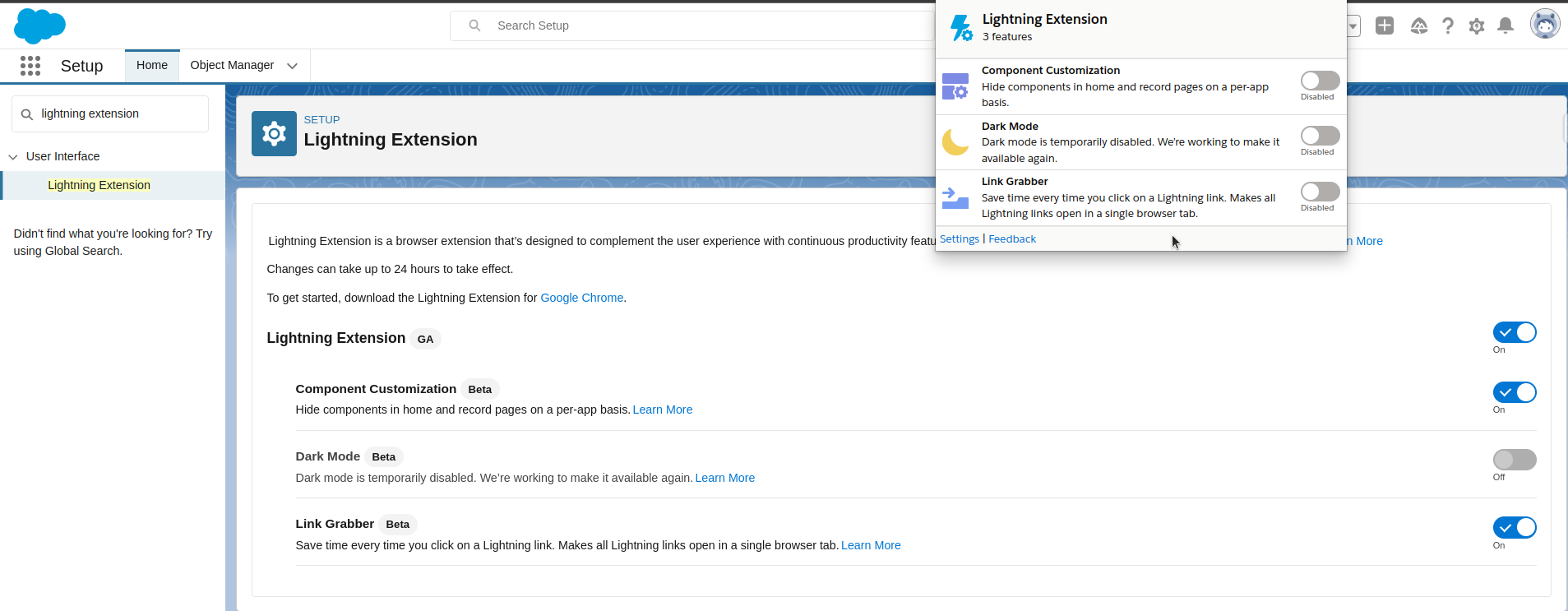1568x611 pixels.
Task: Open Learn More for Link Grabber
Action: click(871, 545)
